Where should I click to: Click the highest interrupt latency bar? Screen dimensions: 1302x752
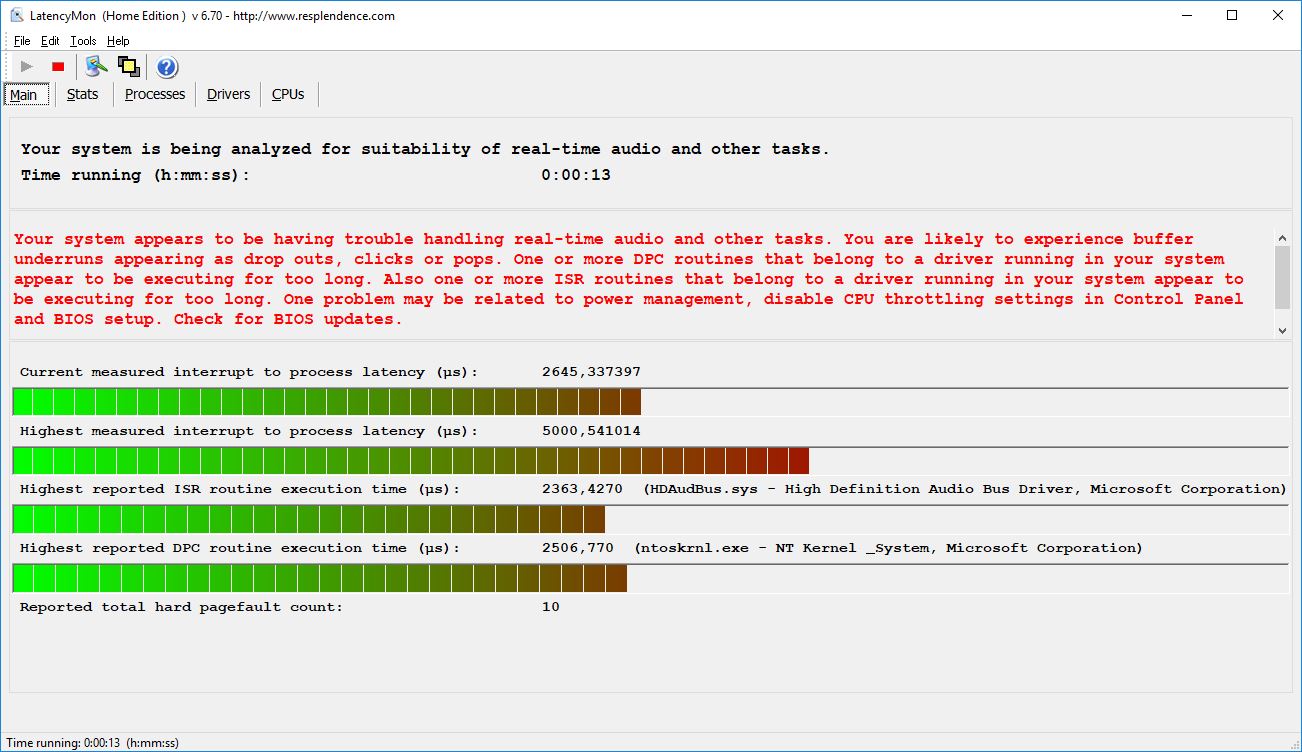pos(650,460)
